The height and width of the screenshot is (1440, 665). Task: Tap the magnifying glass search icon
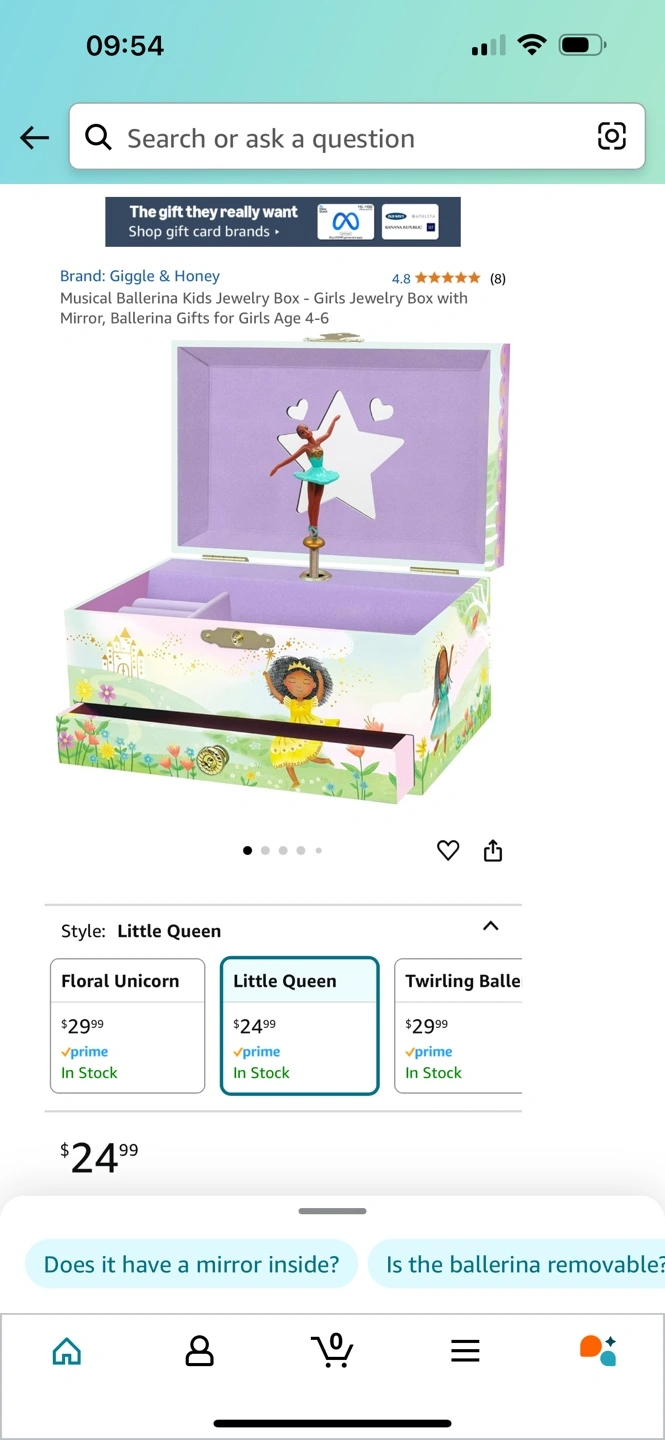[x=98, y=137]
